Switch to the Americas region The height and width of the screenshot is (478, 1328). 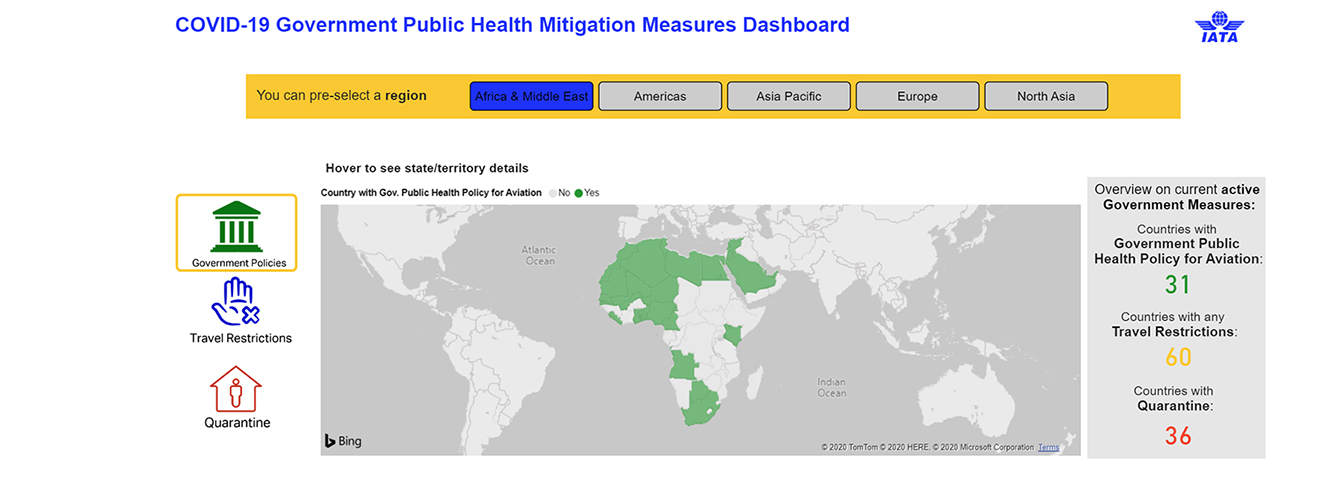[x=660, y=96]
